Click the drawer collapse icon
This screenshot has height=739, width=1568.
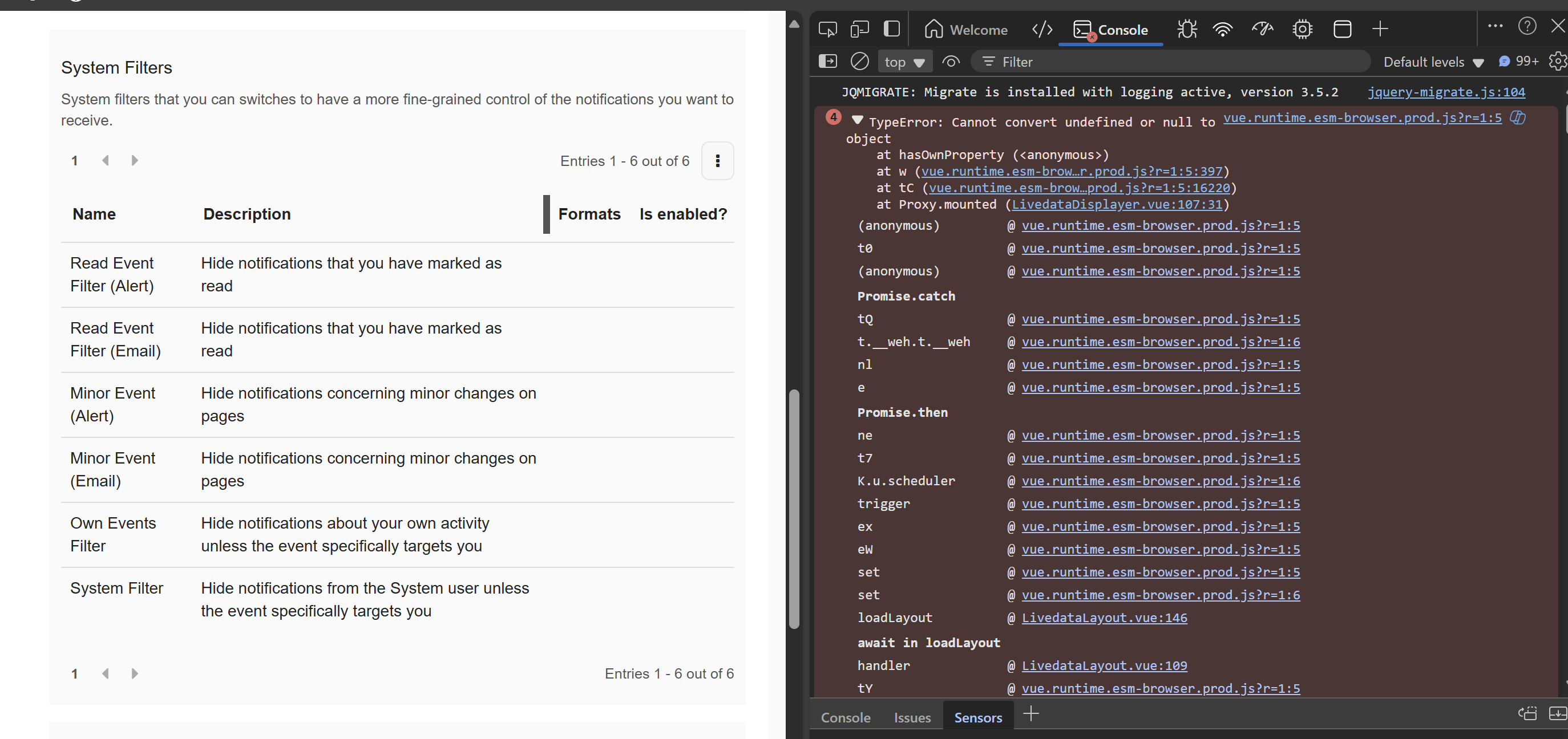pos(1557,713)
